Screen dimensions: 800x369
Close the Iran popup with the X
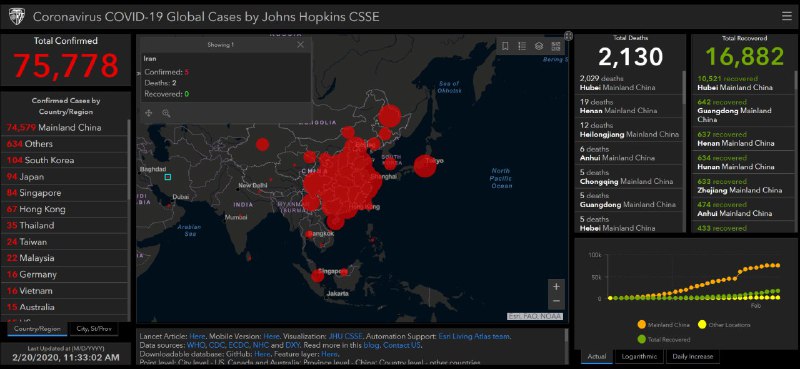click(301, 45)
